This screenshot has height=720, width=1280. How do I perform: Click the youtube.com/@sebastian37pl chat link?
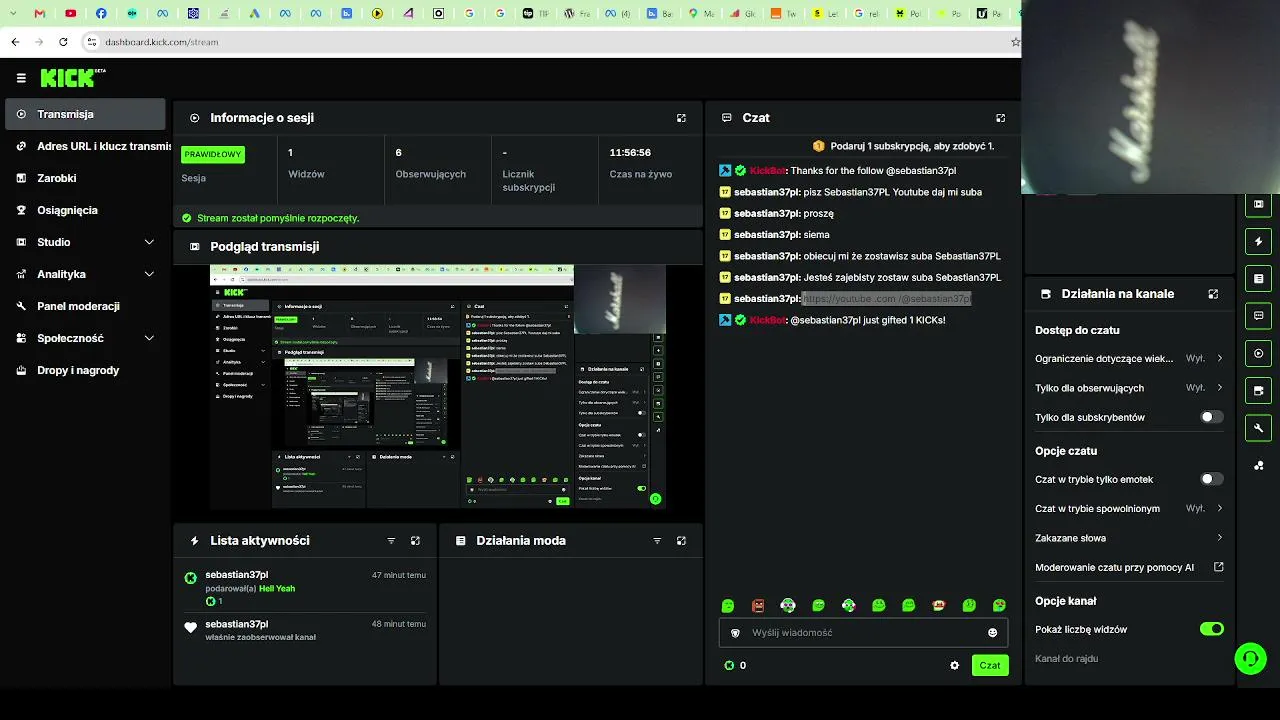click(886, 299)
